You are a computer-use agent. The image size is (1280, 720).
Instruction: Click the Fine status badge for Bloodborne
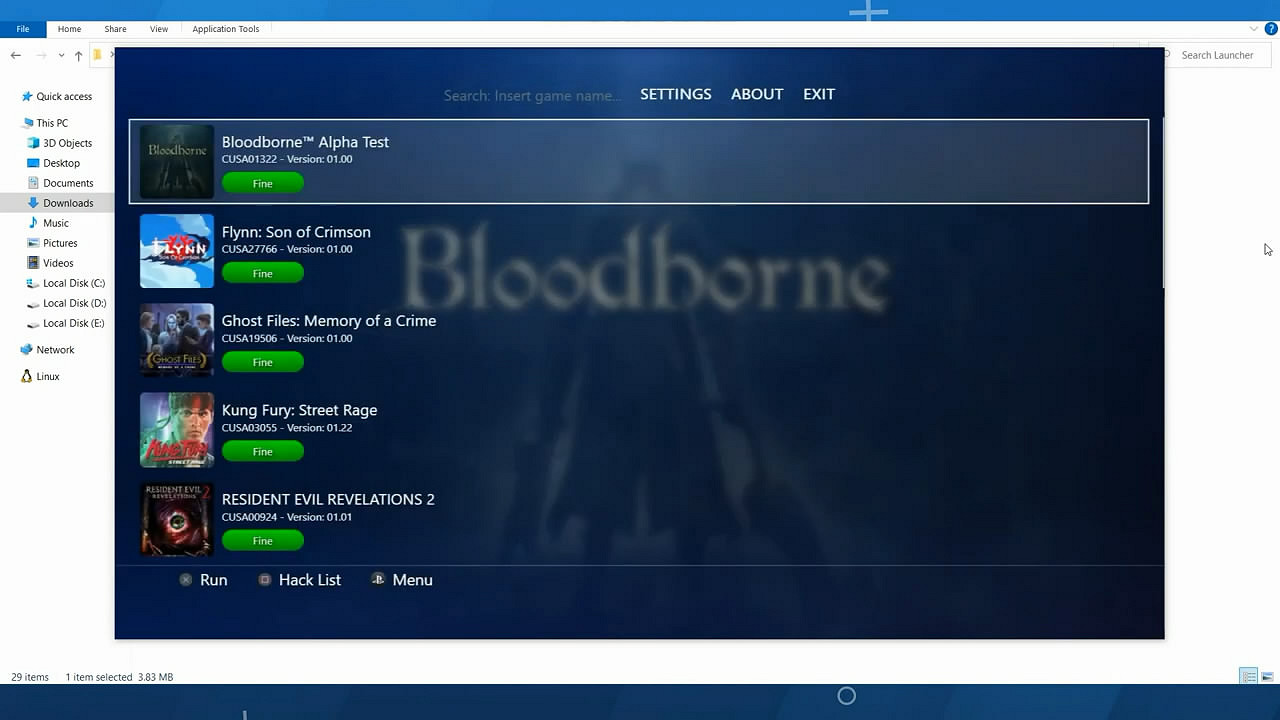262,184
